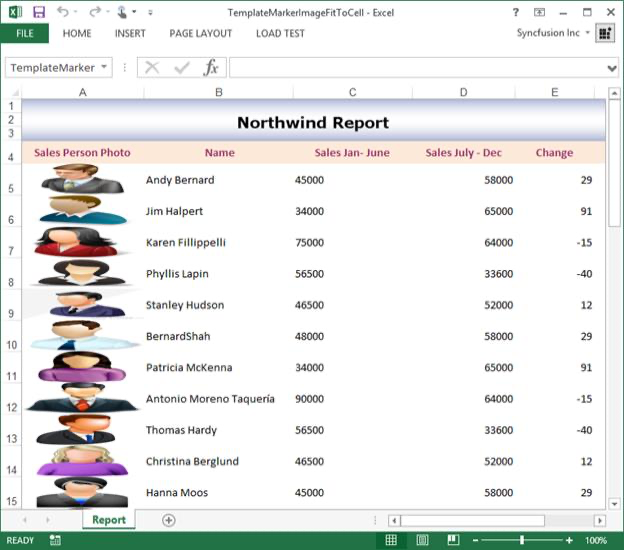This screenshot has height=550, width=624.
Task: Open the Customize Quick Access Toolbar dropdown
Action: 150,13
